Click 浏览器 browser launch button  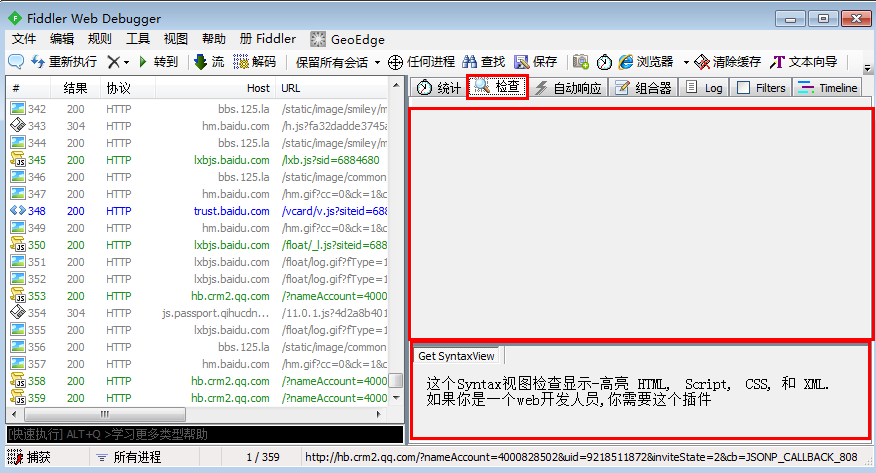(x=646, y=61)
